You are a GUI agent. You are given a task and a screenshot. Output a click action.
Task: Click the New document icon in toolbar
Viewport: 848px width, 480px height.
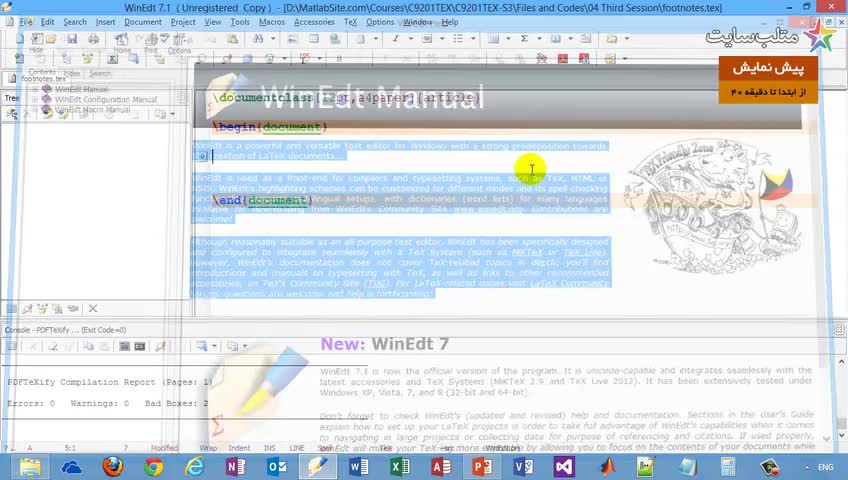coord(19,39)
